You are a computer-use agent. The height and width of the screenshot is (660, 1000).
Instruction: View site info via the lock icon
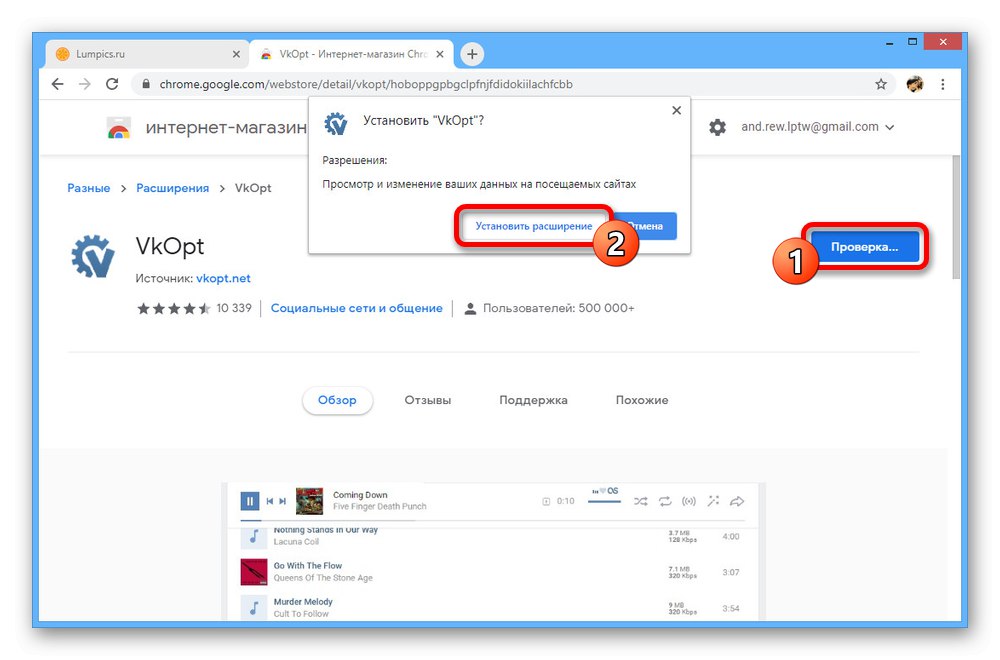point(146,84)
